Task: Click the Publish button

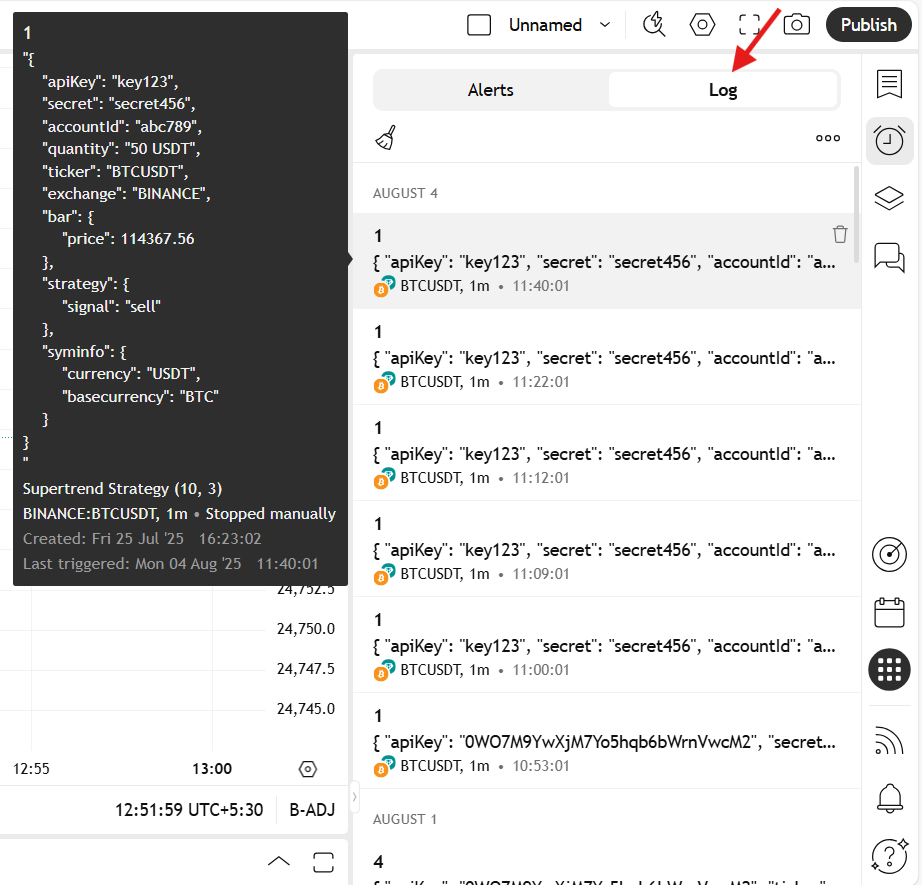Action: click(868, 25)
